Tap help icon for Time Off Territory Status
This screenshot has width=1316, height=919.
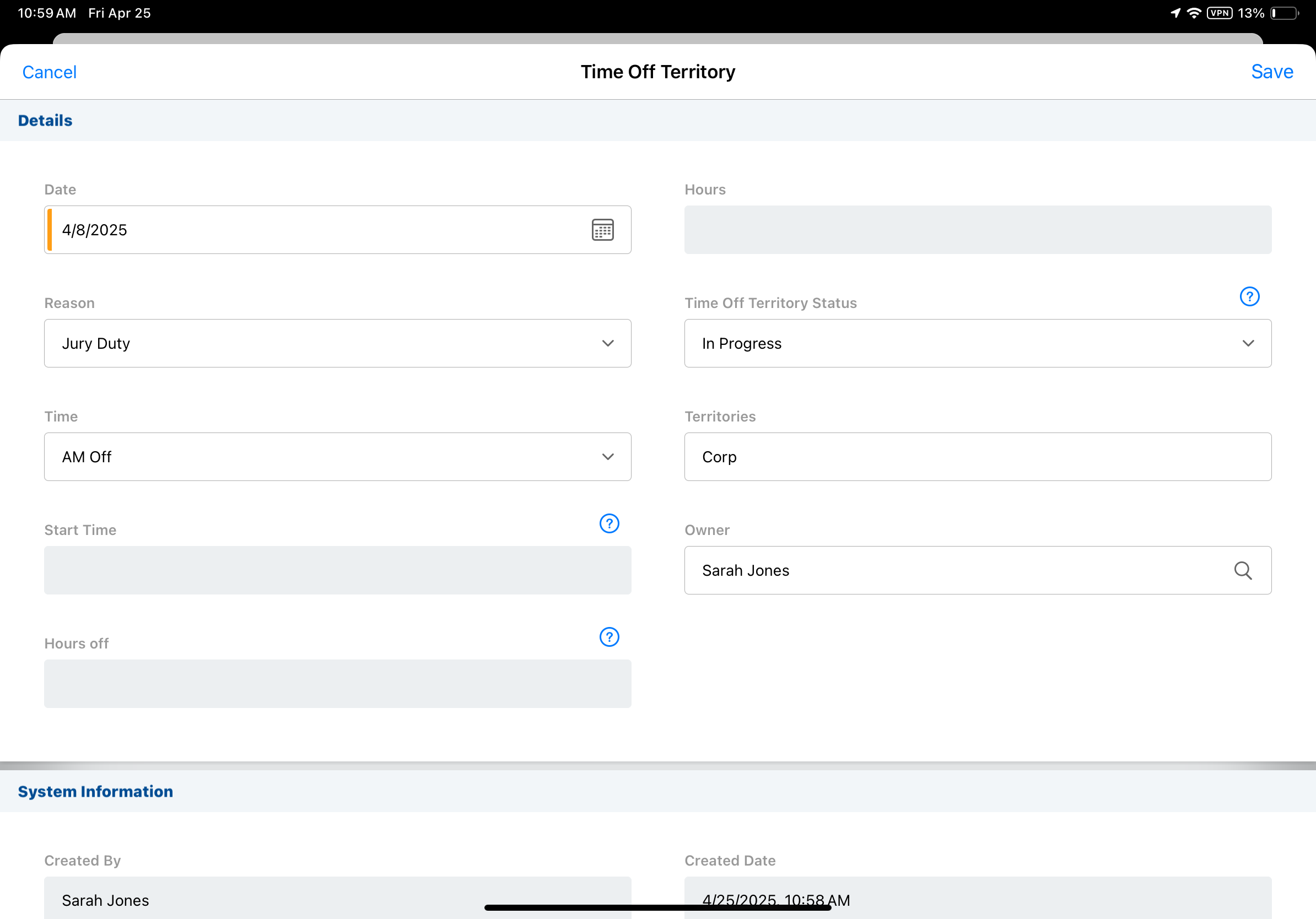(x=1249, y=297)
